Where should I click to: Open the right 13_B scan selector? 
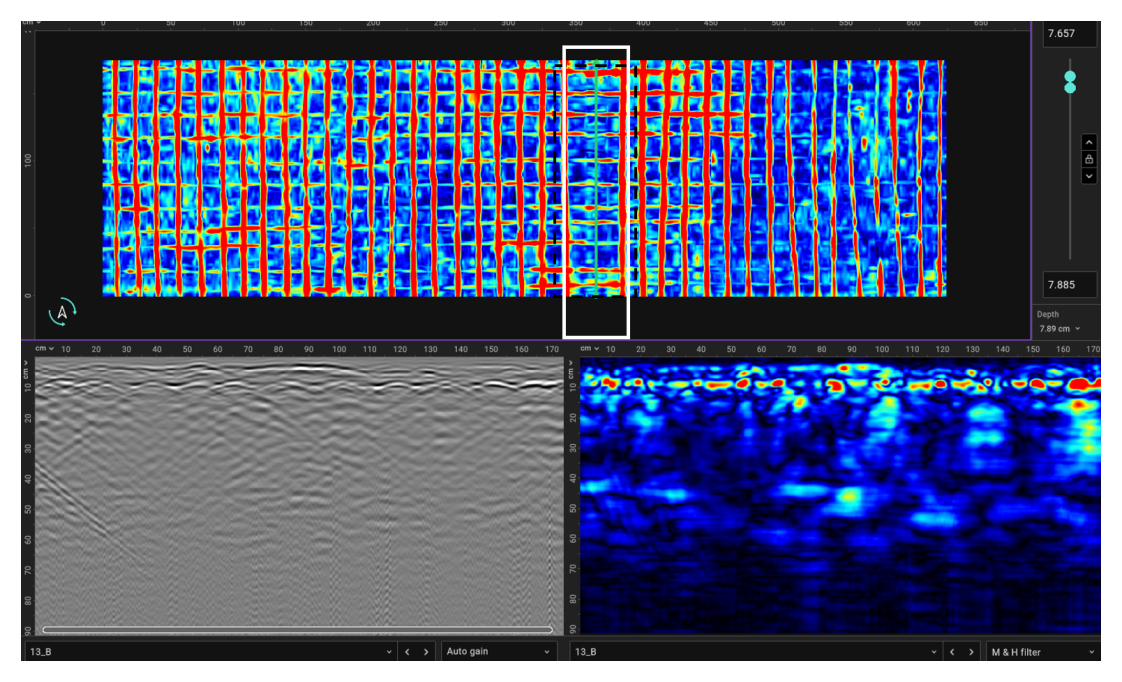pos(755,652)
